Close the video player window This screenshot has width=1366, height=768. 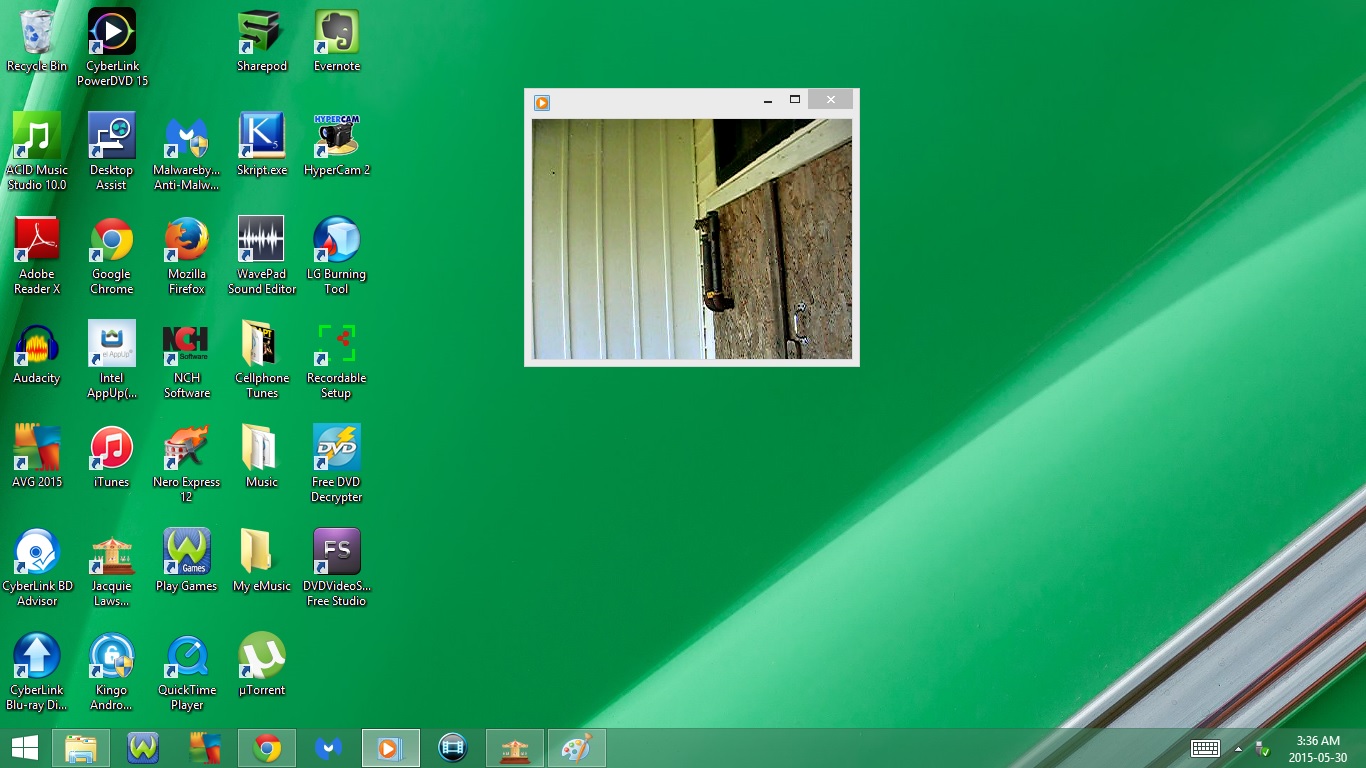pos(830,100)
